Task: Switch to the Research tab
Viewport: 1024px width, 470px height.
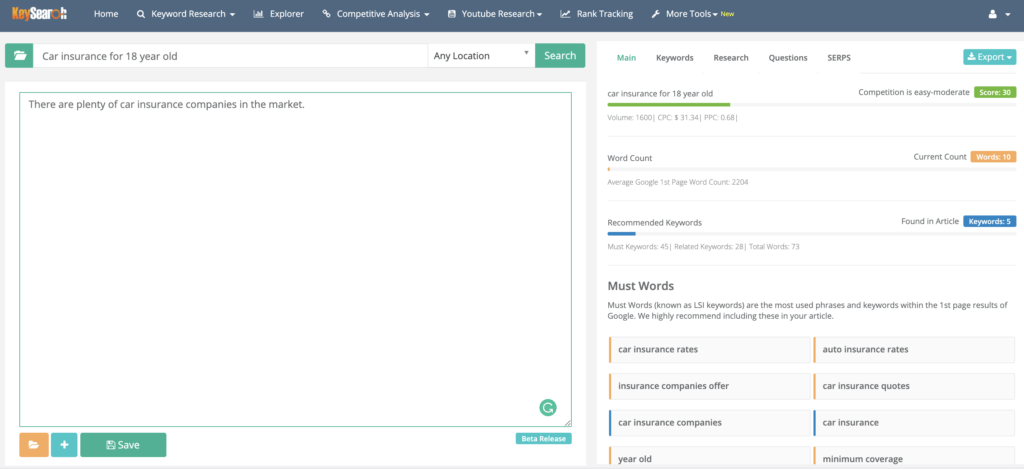Action: (x=731, y=57)
